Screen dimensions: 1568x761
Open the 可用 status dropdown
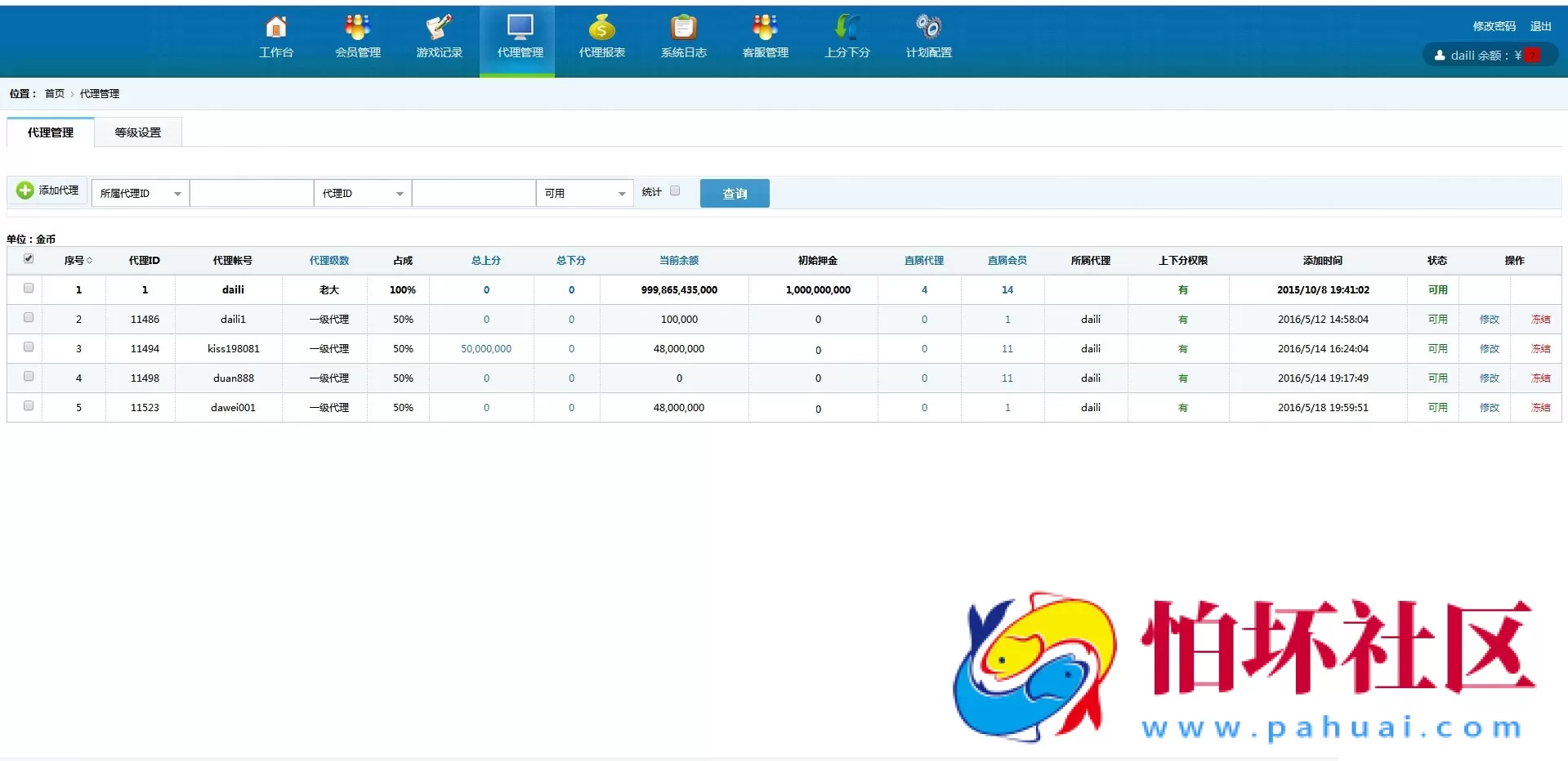pos(584,194)
